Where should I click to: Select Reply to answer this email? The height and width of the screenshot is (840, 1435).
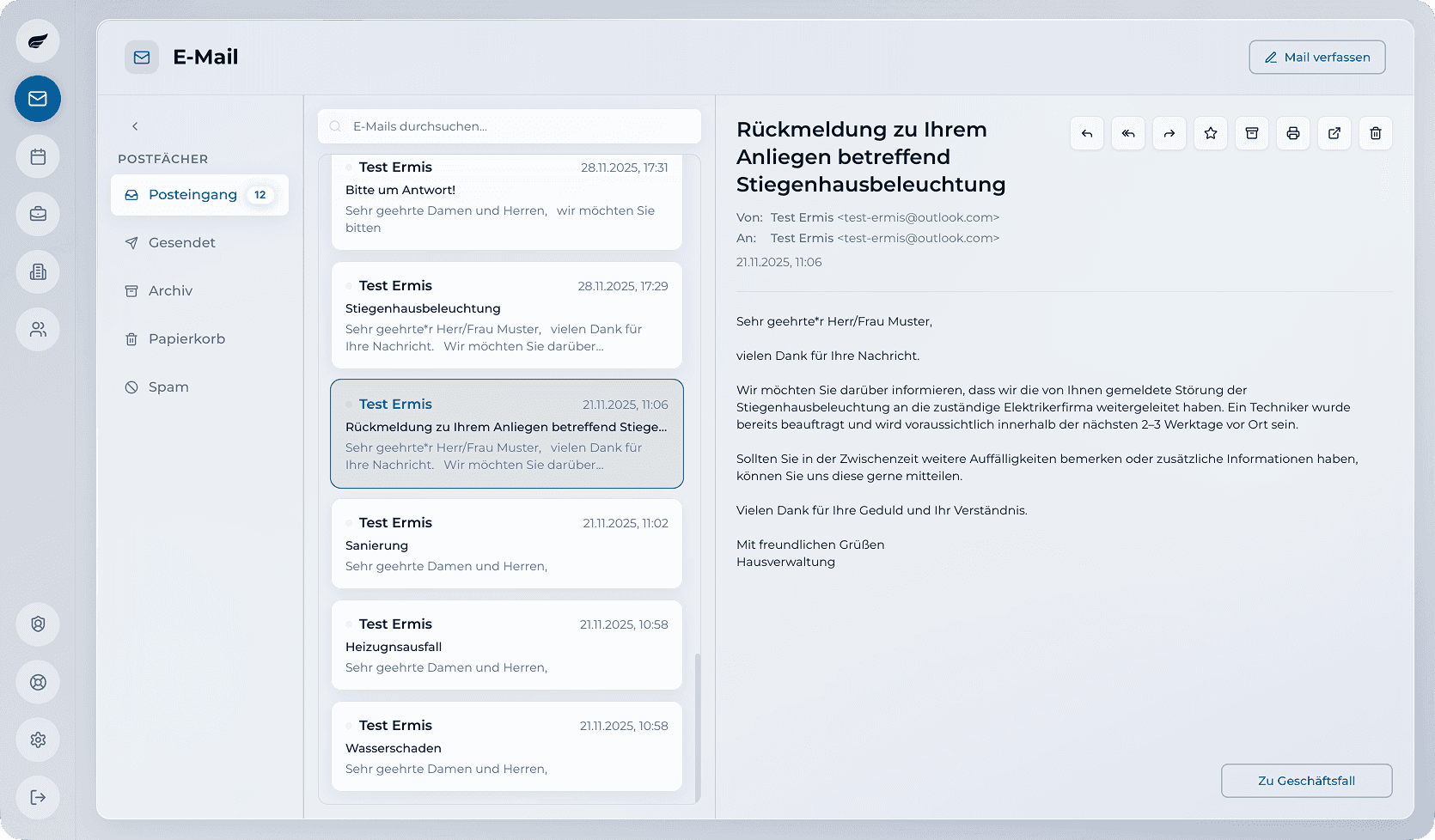(1086, 133)
